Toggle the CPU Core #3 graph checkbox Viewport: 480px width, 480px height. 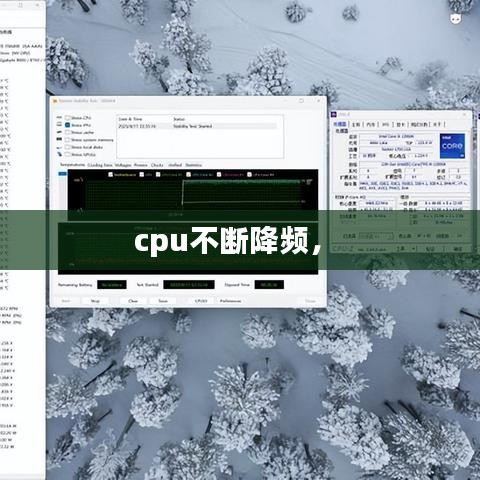pyautogui.click(x=219, y=174)
